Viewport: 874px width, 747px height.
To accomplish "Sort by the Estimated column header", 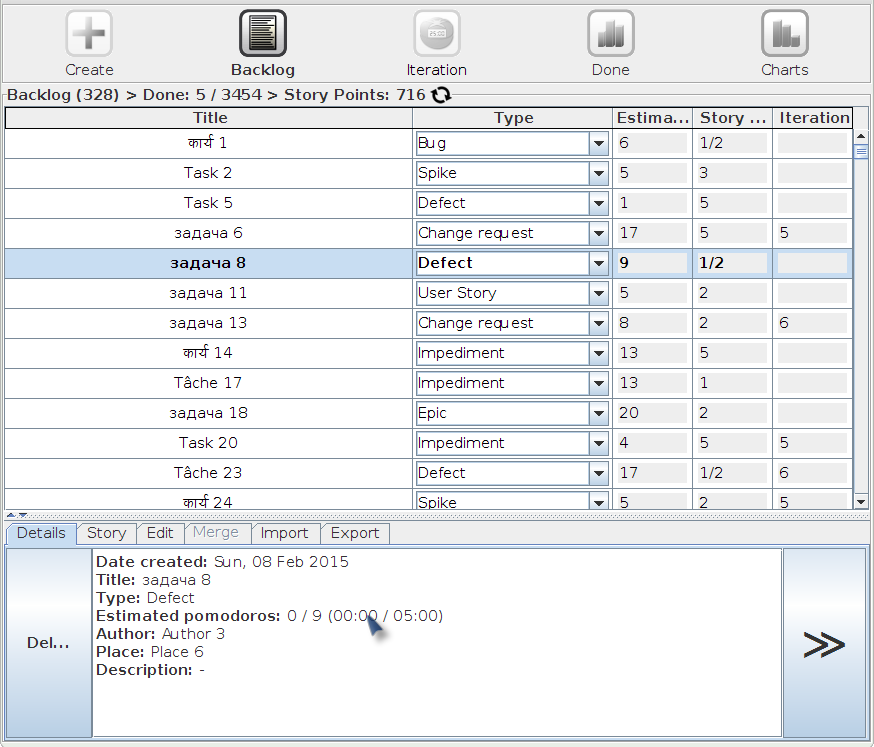I will click(653, 118).
